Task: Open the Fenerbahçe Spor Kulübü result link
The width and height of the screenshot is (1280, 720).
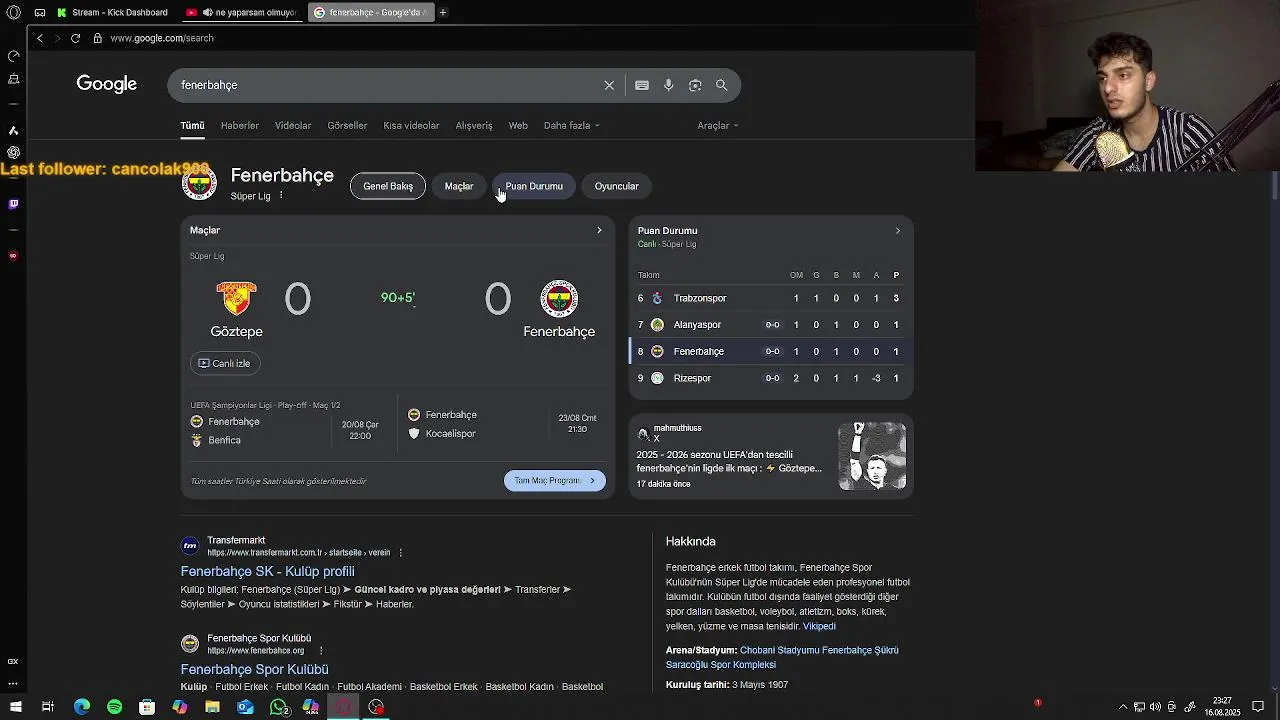Action: click(x=254, y=669)
